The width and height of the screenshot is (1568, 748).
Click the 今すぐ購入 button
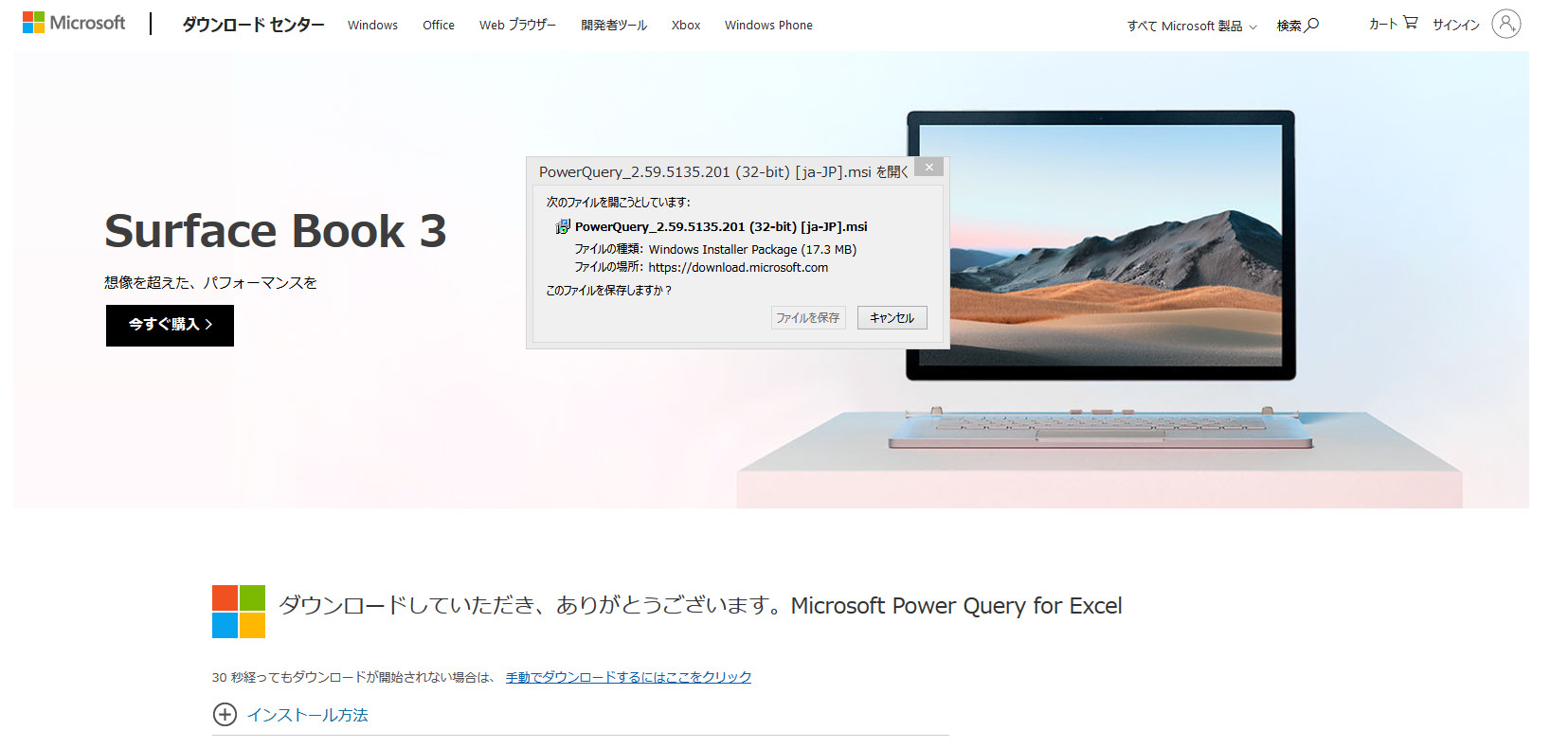click(170, 325)
